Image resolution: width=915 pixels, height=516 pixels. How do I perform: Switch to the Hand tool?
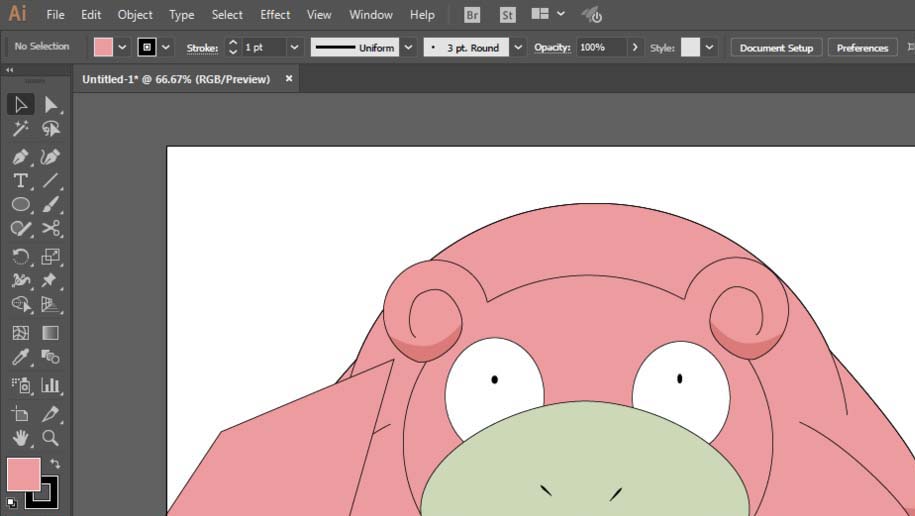pos(20,438)
